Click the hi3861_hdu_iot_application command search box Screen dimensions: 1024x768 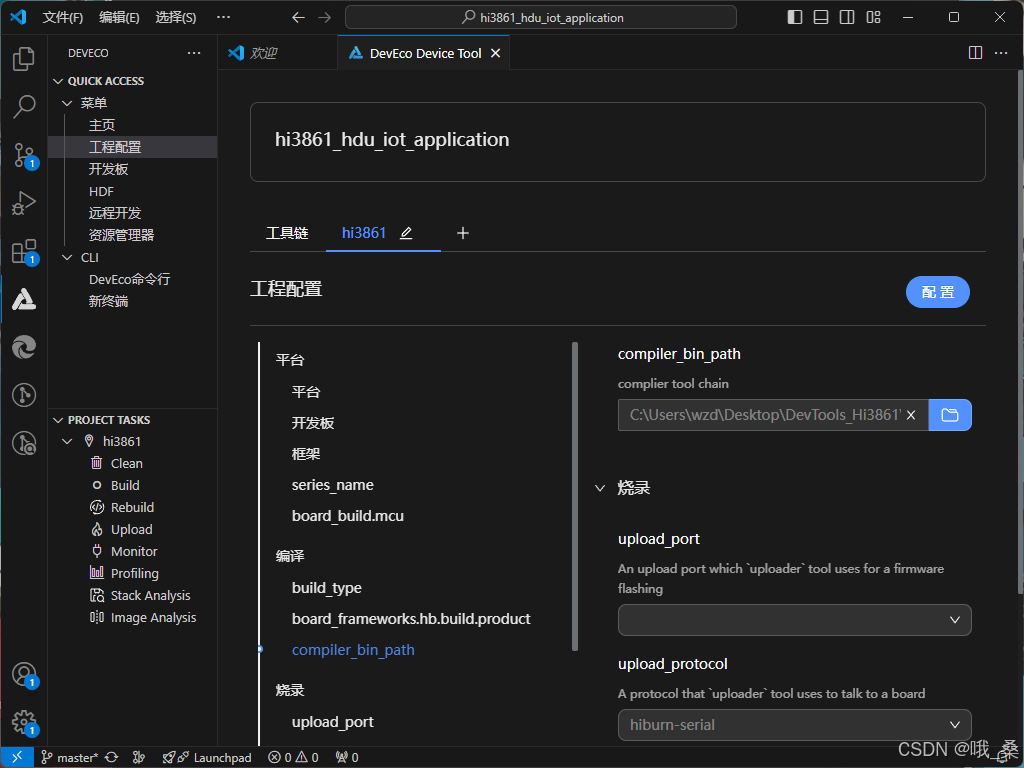pyautogui.click(x=541, y=18)
